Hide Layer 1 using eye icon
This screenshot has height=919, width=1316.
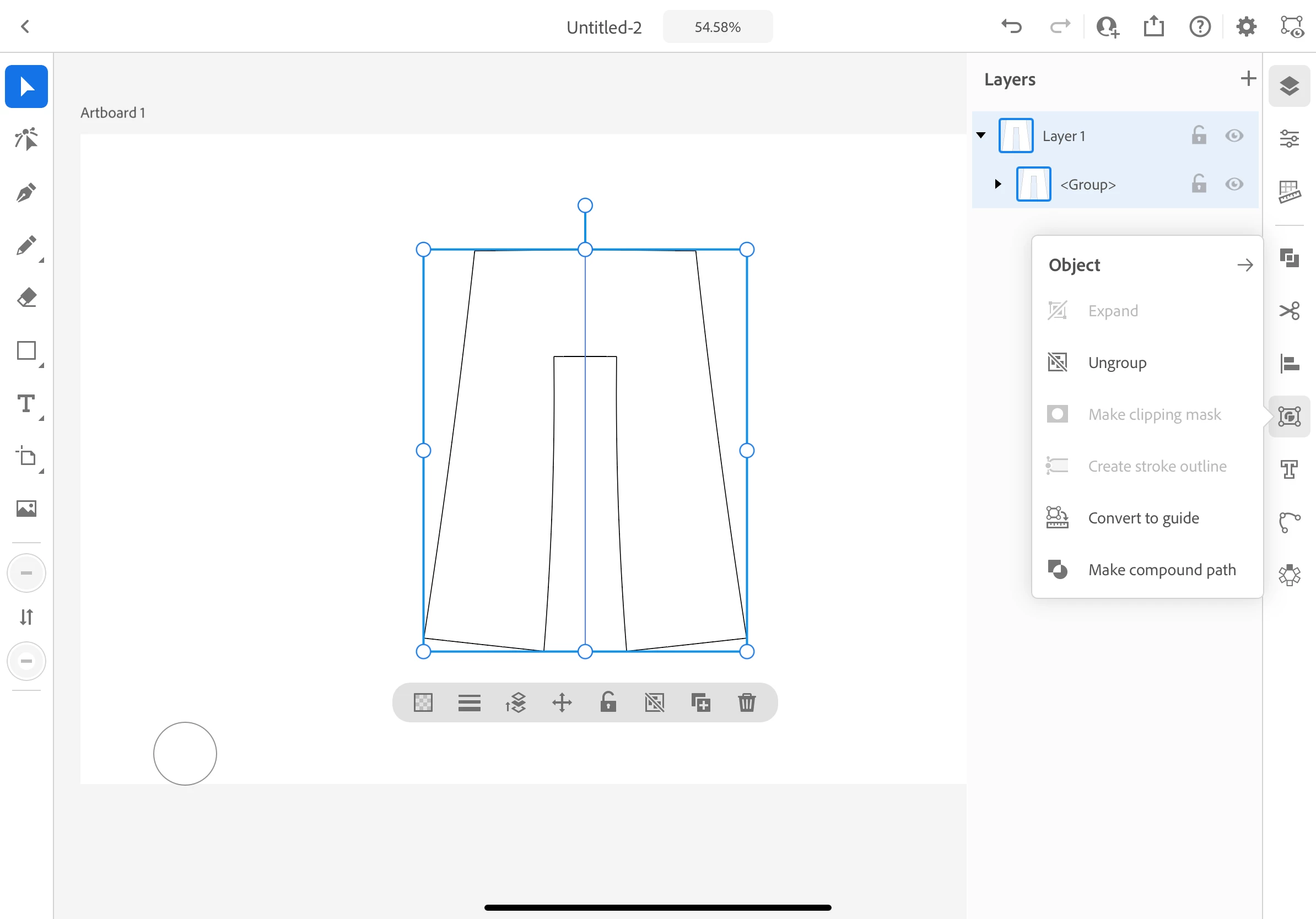(x=1233, y=136)
